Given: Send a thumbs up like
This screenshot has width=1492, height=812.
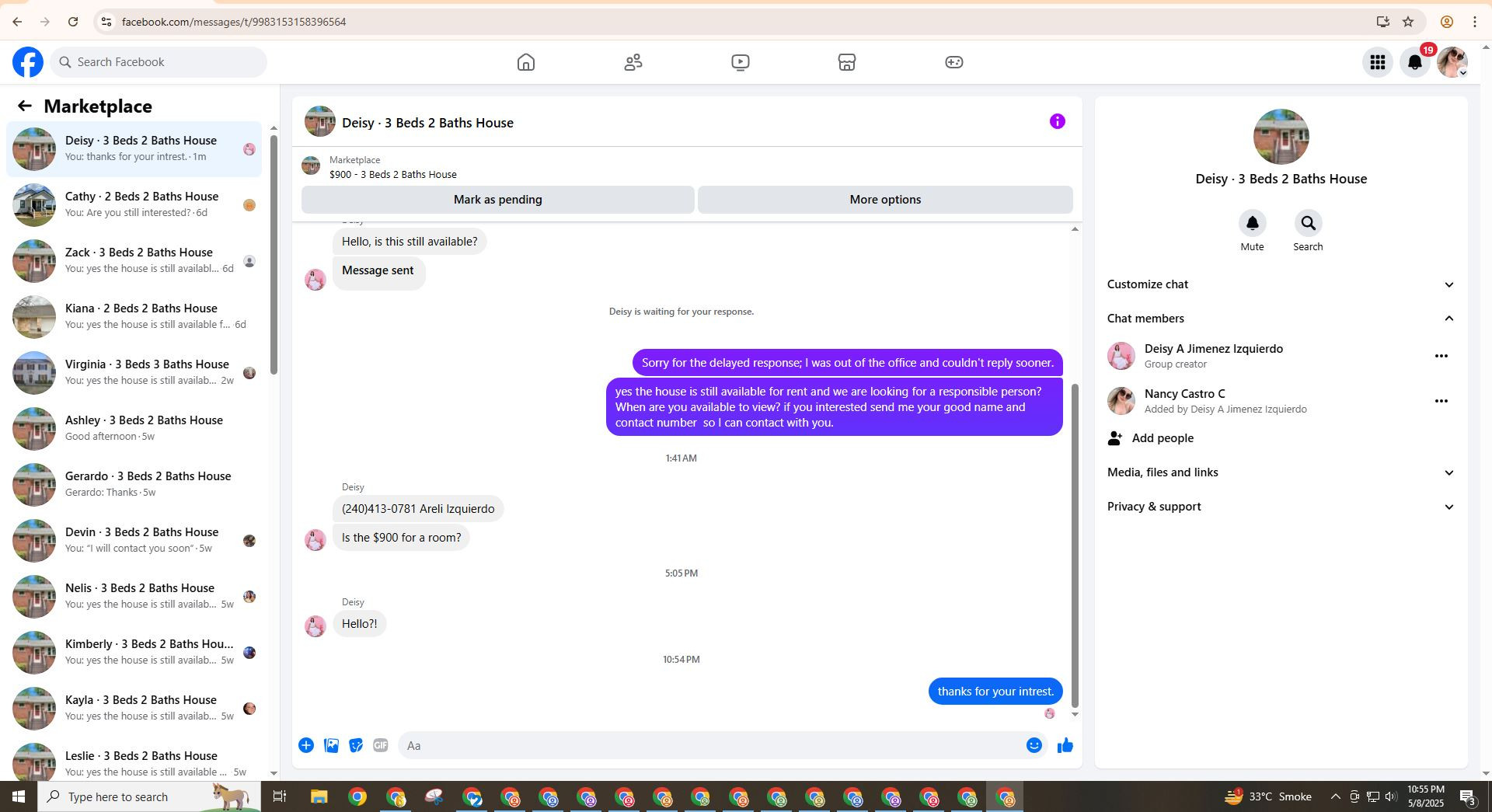Looking at the screenshot, I should pos(1065,746).
